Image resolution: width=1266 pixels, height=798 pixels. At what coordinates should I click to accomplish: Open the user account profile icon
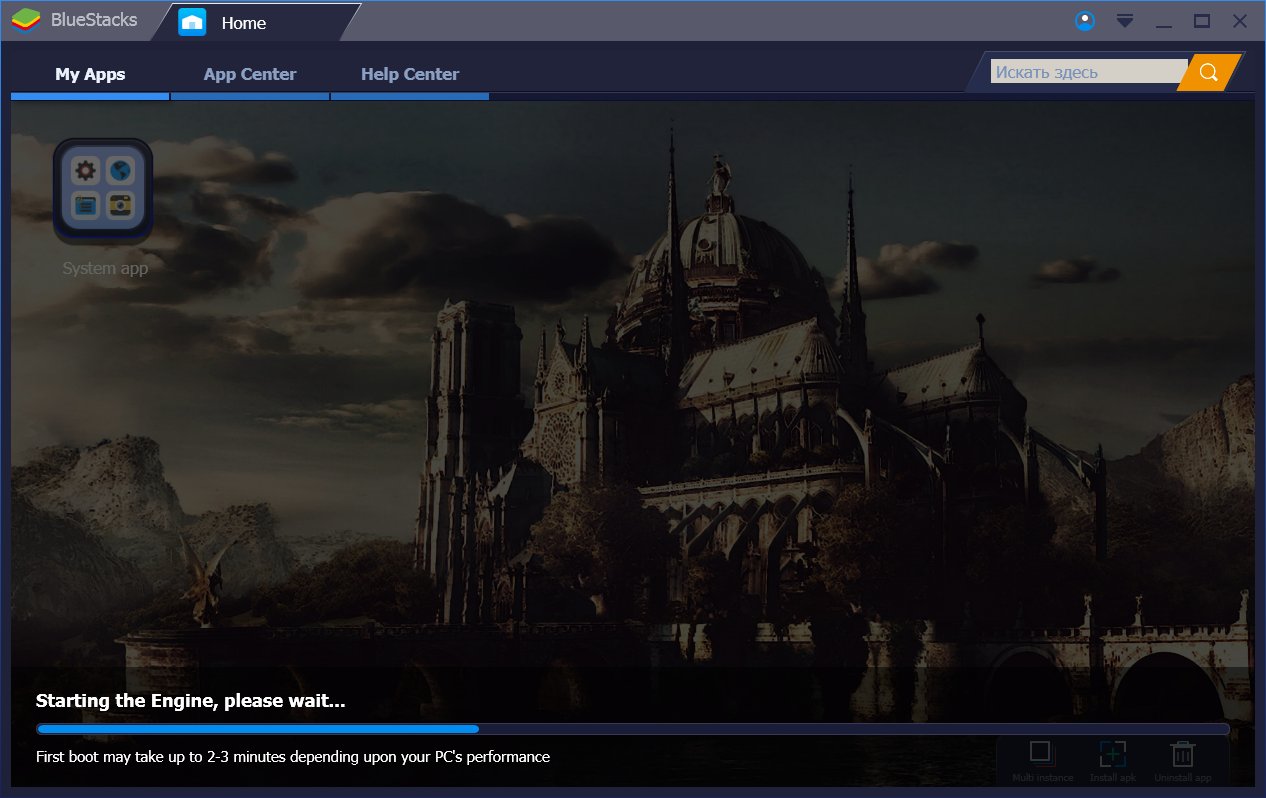(1084, 21)
